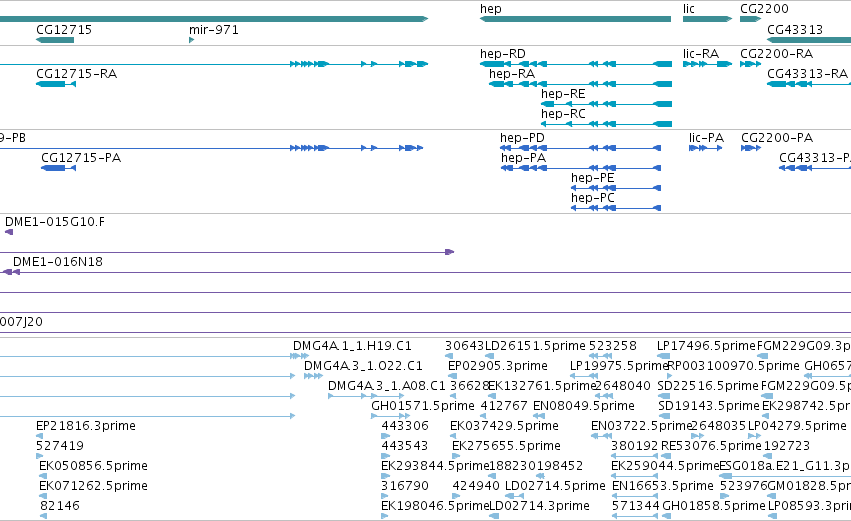Open EST EK050856.5prime

93,466
